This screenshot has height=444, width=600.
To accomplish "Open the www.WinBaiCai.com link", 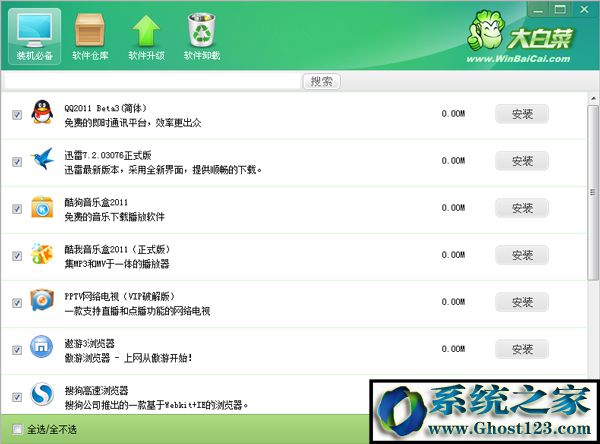I will click(x=518, y=59).
